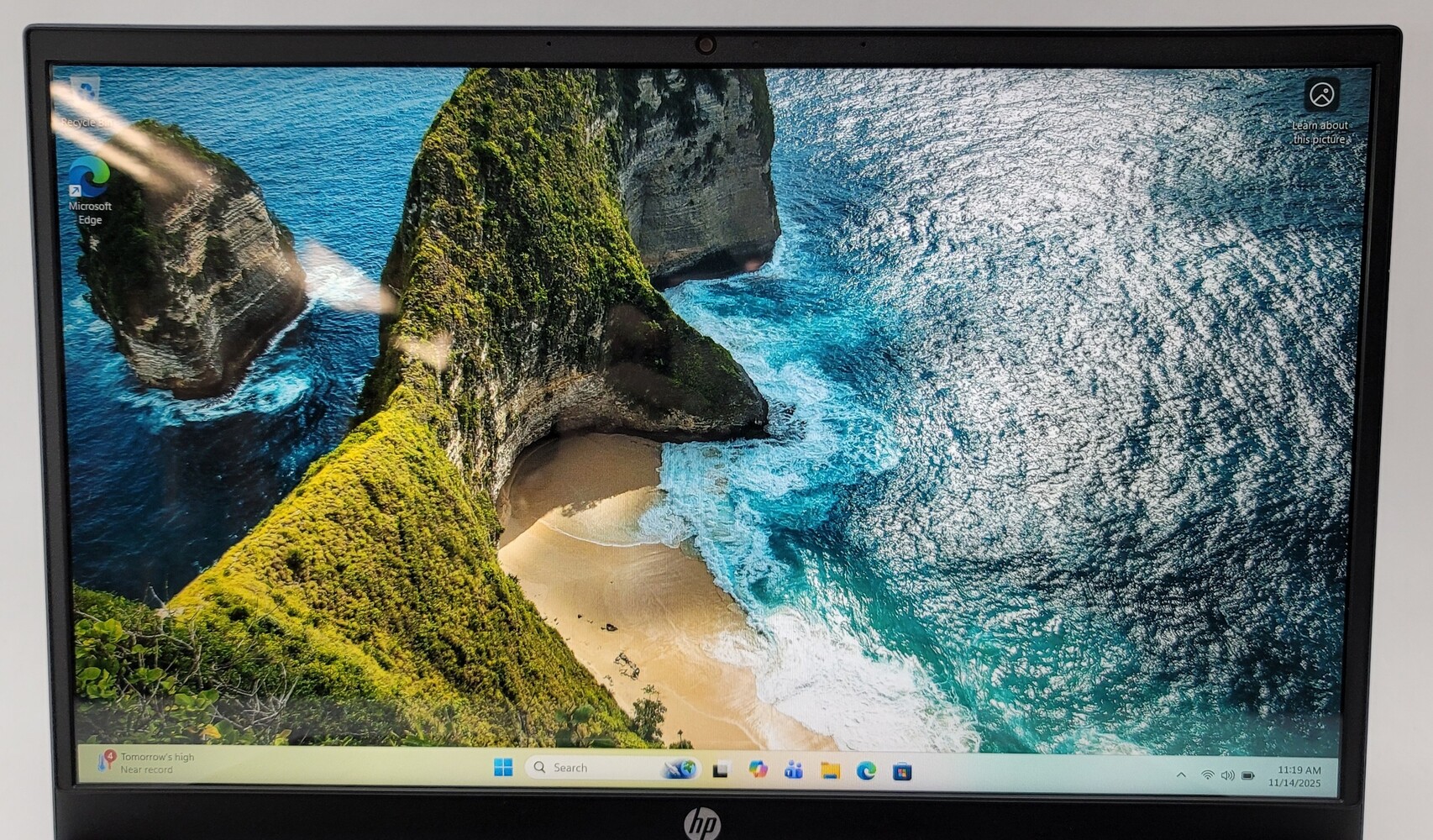Open the Windows Start menu
Viewport: 1433px width, 840px height.
tap(503, 767)
